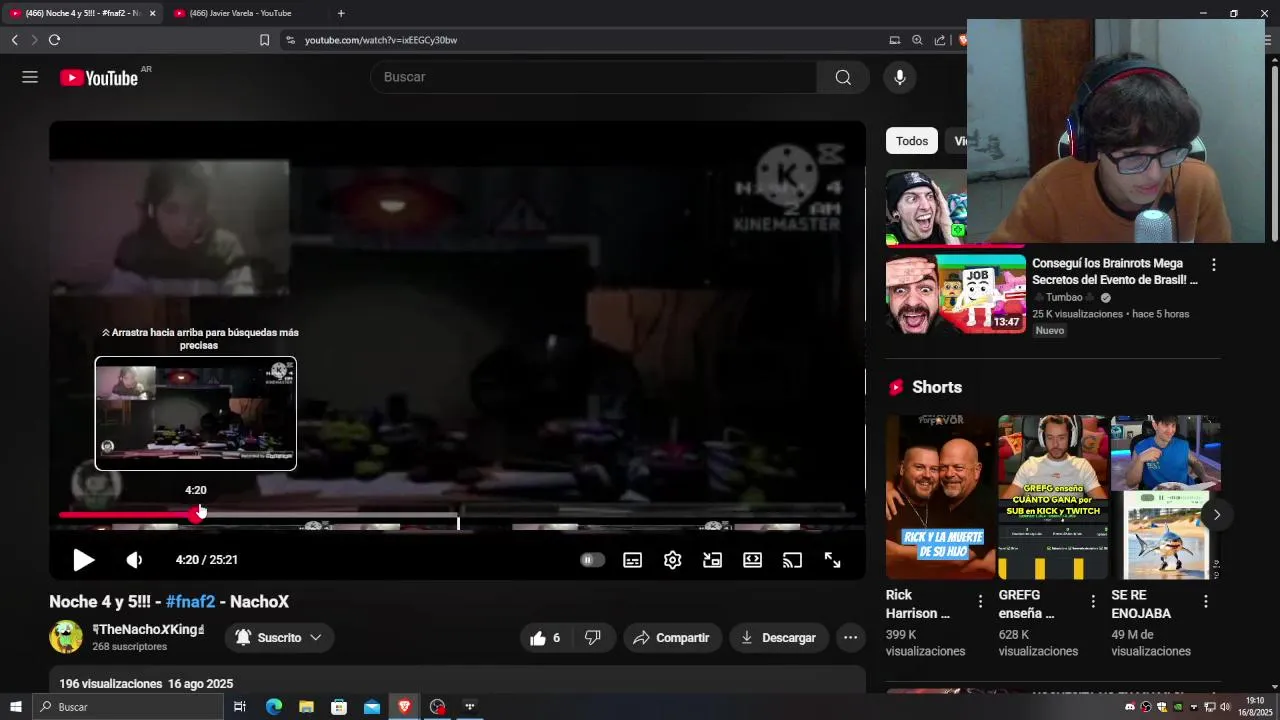Image resolution: width=1280 pixels, height=720 pixels.
Task: Open the player settings gear
Action: (x=673, y=560)
